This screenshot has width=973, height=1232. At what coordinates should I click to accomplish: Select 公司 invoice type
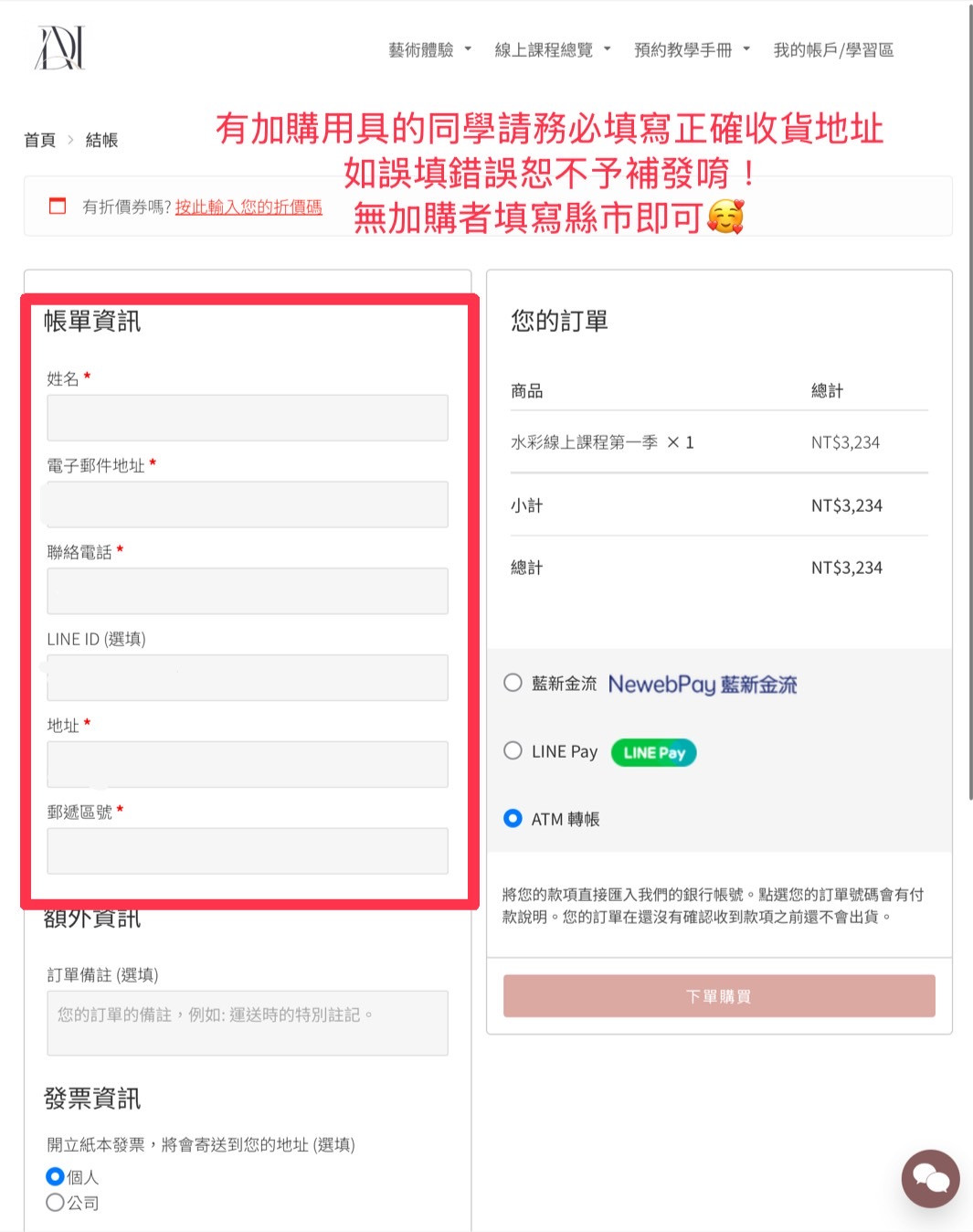(x=56, y=1202)
